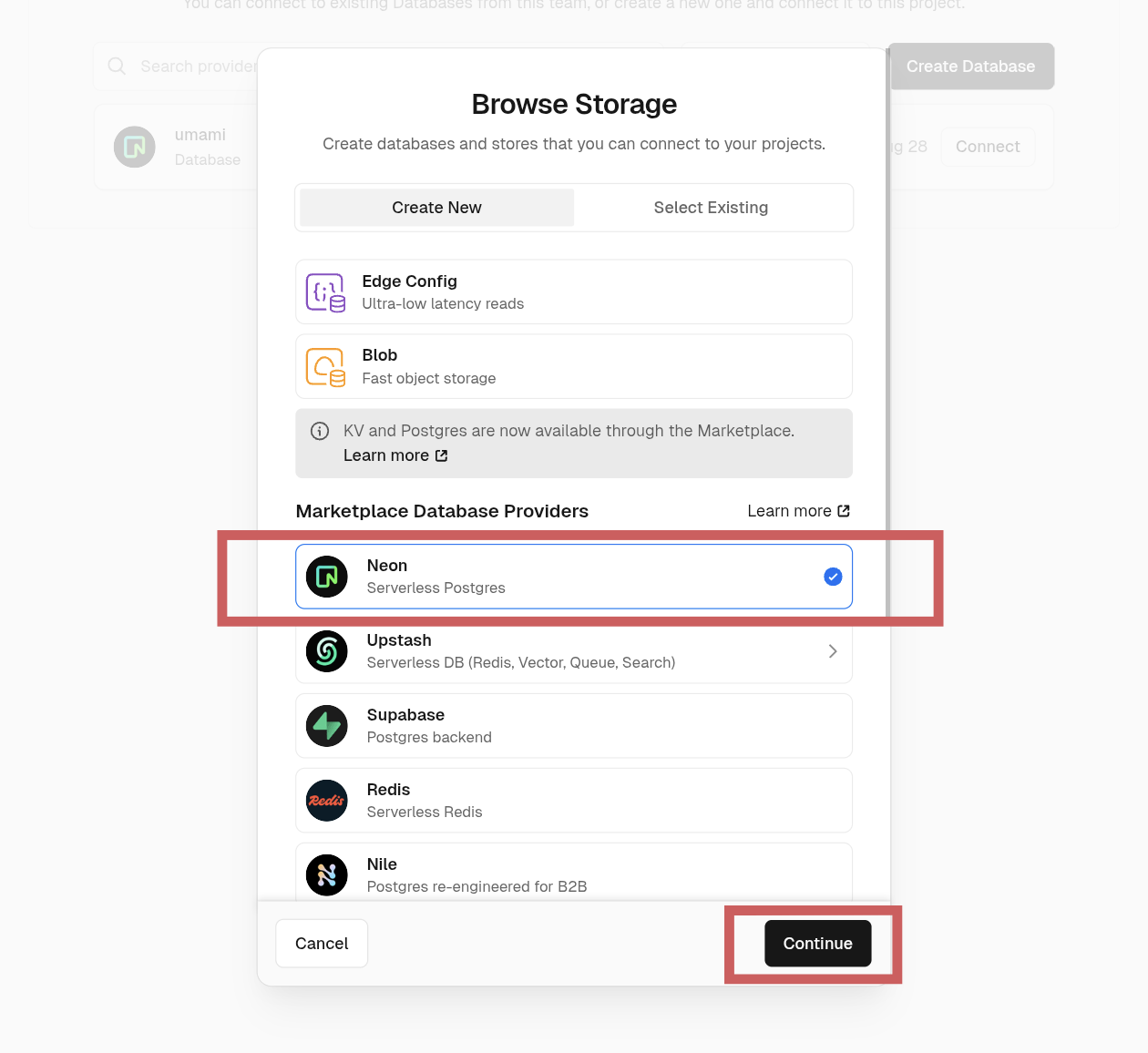Click the Create Database button
This screenshot has height=1053, width=1148.
pos(970,66)
